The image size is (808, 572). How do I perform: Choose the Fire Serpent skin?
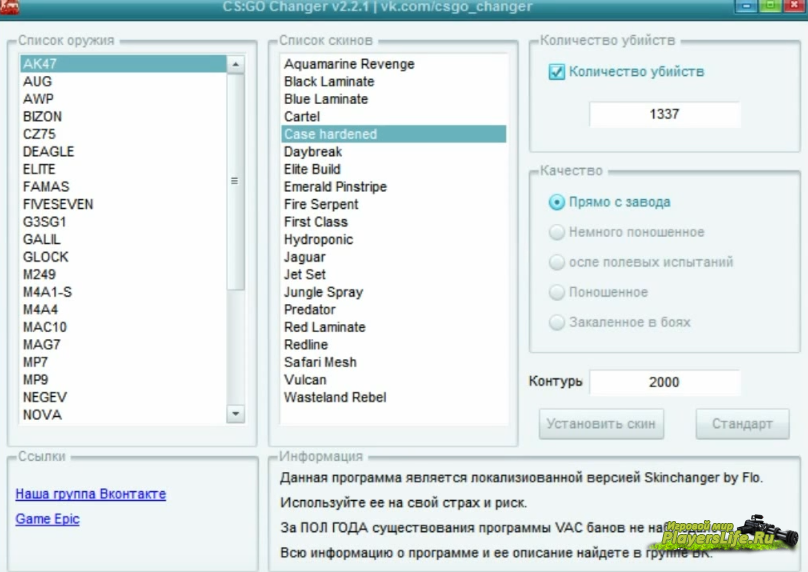(394, 204)
